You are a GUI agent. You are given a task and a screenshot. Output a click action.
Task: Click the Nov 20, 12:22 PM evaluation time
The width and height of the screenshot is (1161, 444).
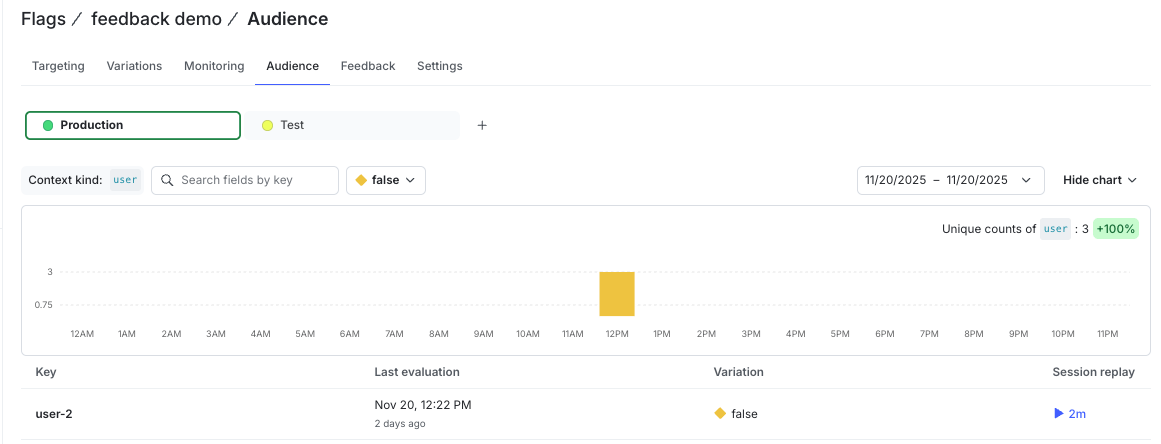click(x=423, y=405)
